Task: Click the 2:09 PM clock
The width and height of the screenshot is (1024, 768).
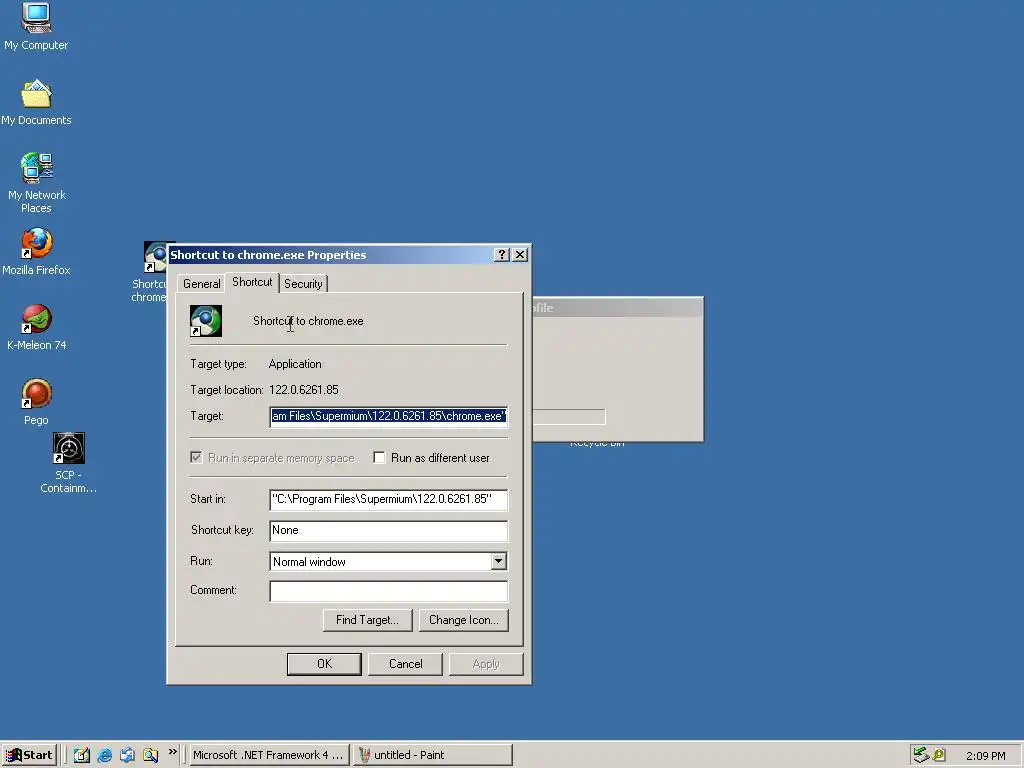Action: [985, 756]
